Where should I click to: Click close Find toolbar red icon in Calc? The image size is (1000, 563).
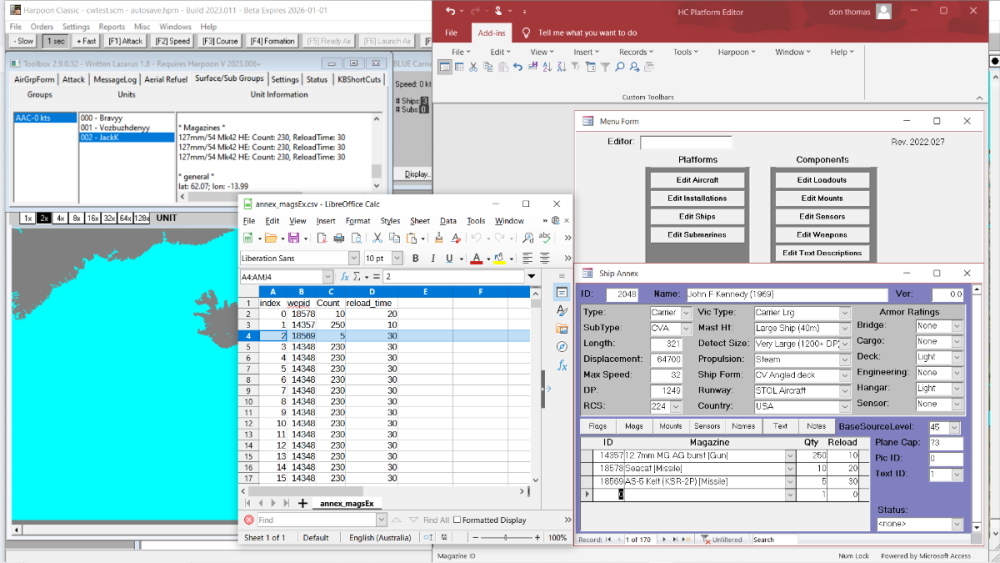click(x=249, y=520)
